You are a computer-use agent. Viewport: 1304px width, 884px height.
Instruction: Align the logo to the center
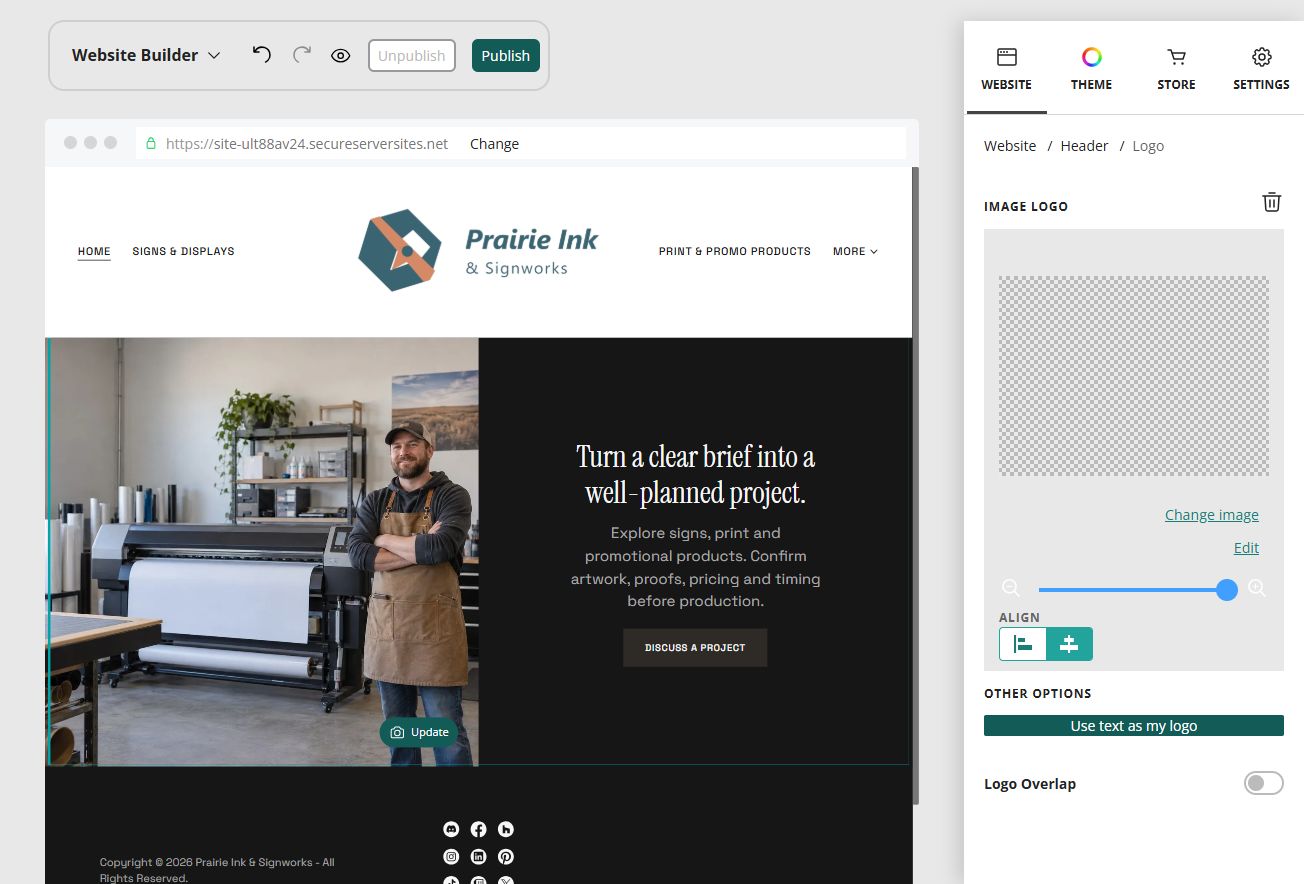1069,644
